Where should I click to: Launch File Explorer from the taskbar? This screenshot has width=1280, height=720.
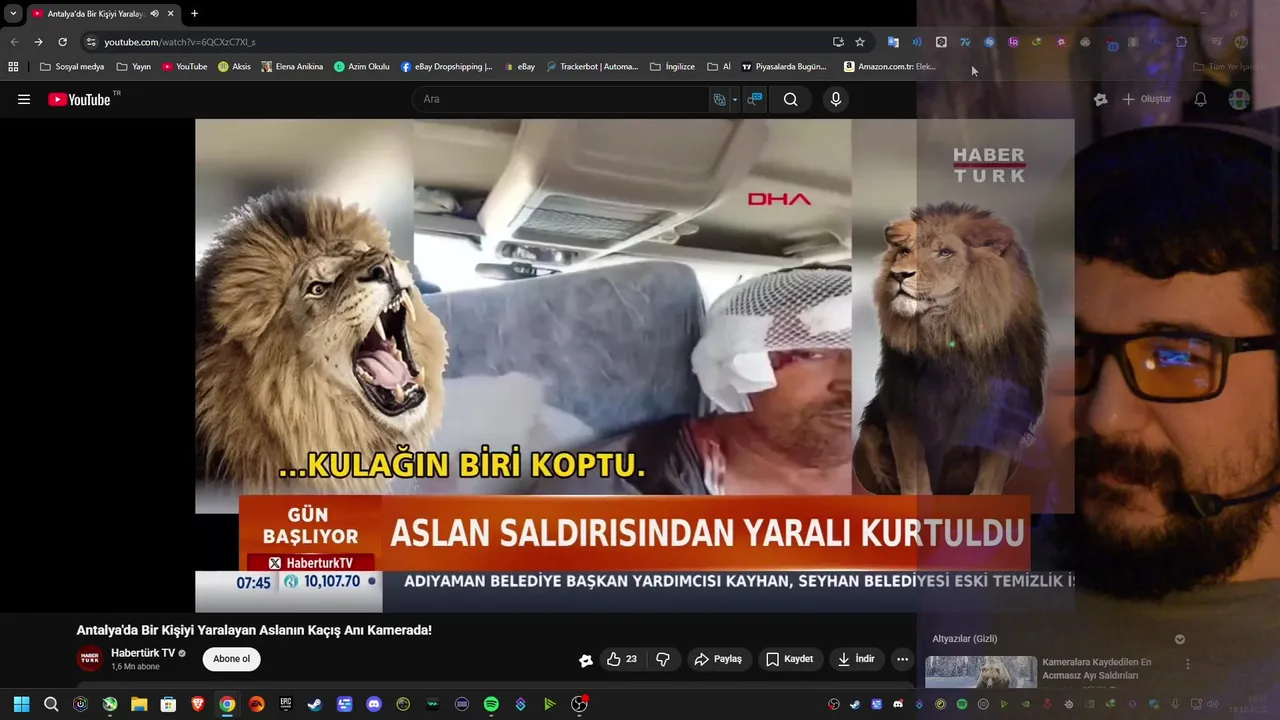pos(139,704)
